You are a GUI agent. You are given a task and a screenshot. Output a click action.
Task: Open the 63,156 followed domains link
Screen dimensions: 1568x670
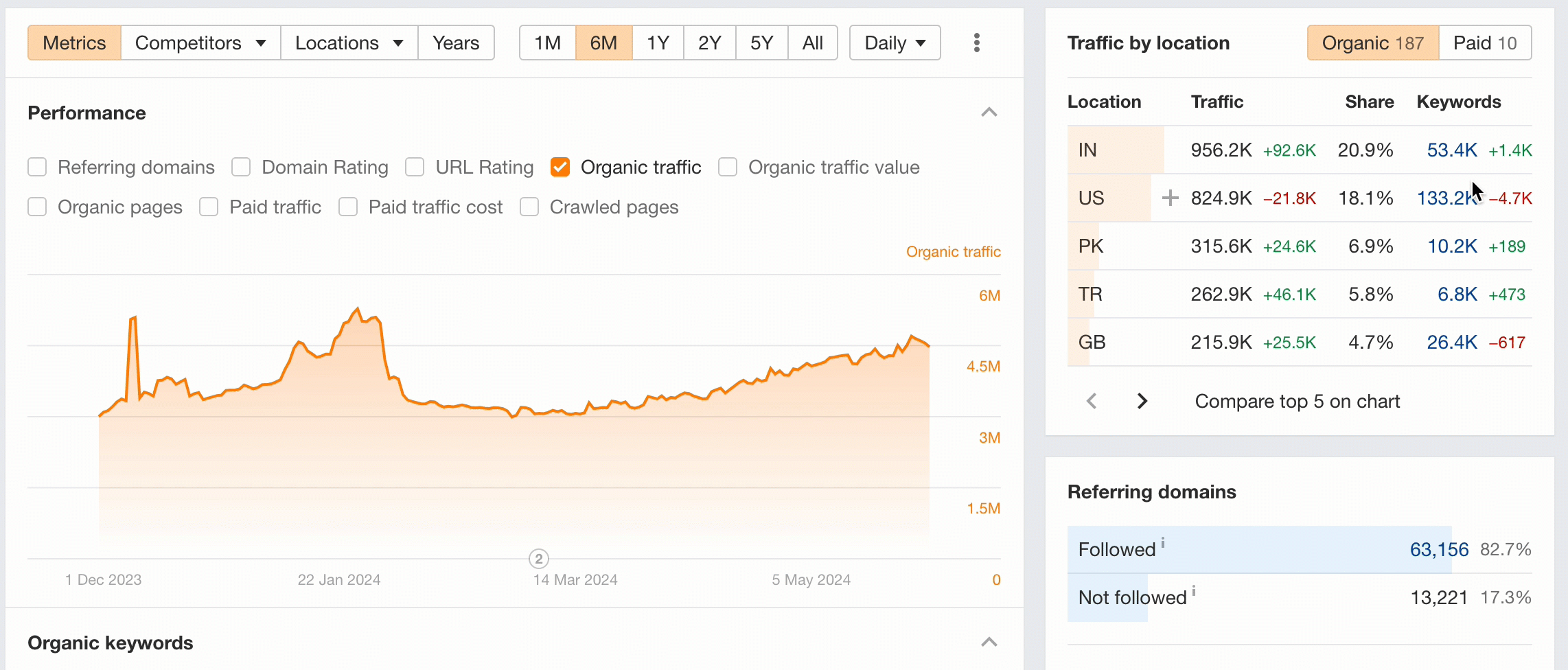click(x=1439, y=549)
